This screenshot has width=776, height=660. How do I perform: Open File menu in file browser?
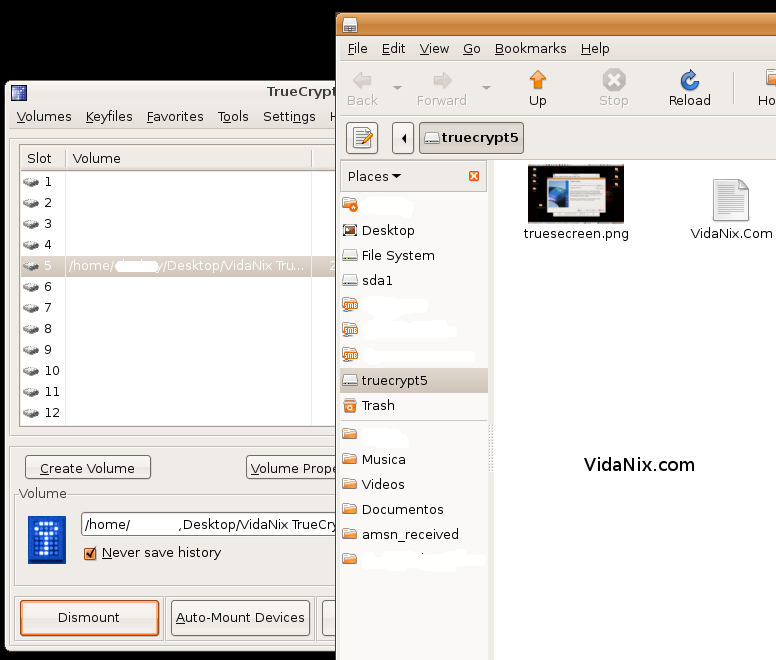click(x=357, y=48)
